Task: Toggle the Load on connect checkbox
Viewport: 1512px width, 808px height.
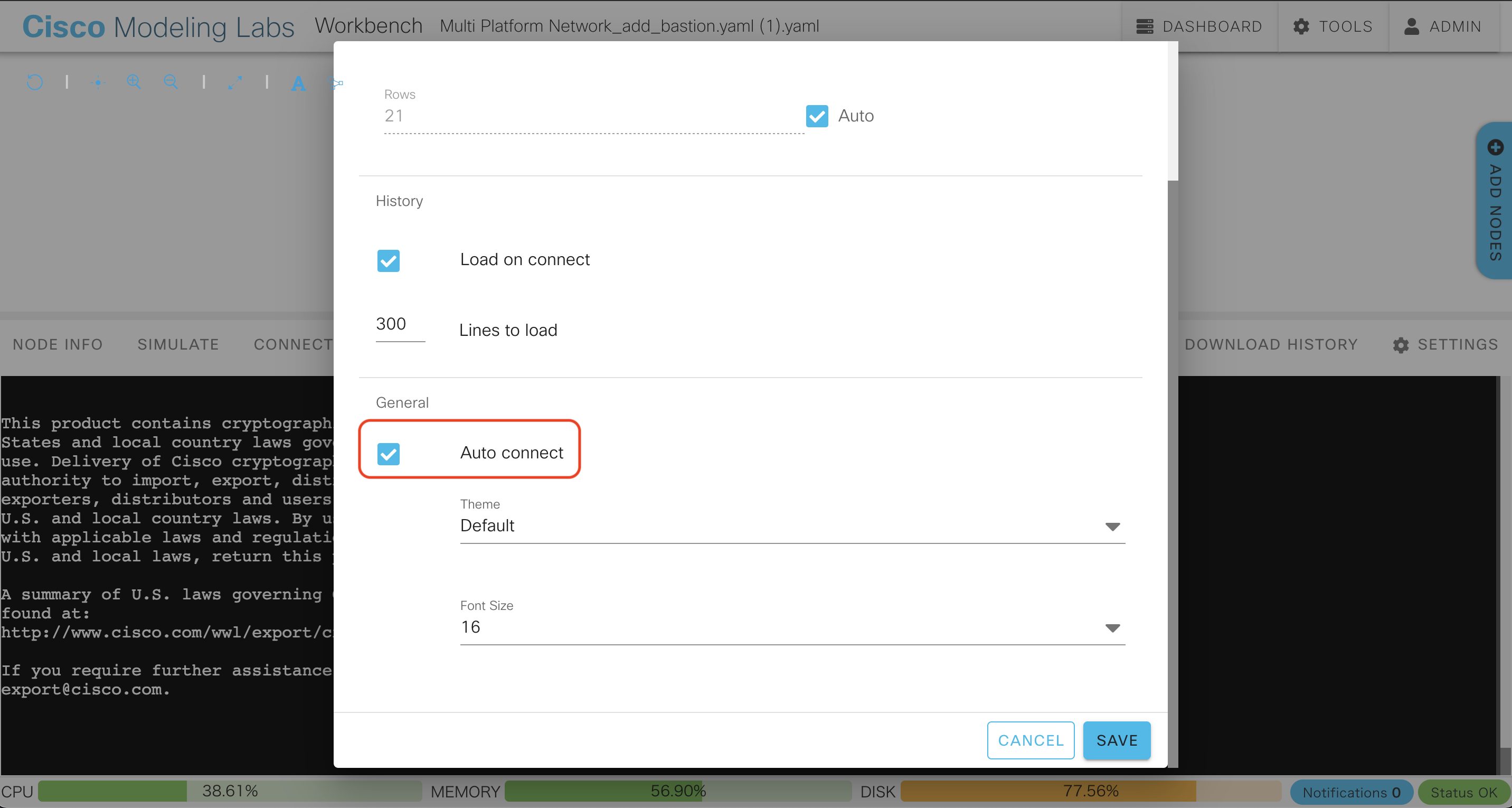Action: point(389,260)
